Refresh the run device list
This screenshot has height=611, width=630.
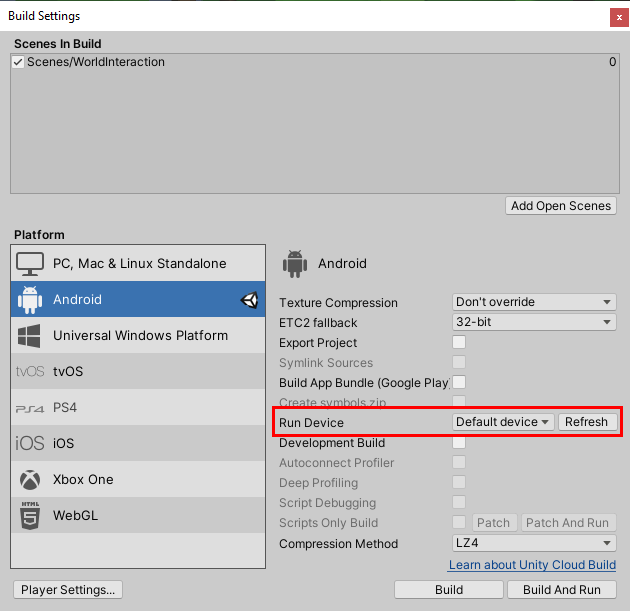pos(586,422)
